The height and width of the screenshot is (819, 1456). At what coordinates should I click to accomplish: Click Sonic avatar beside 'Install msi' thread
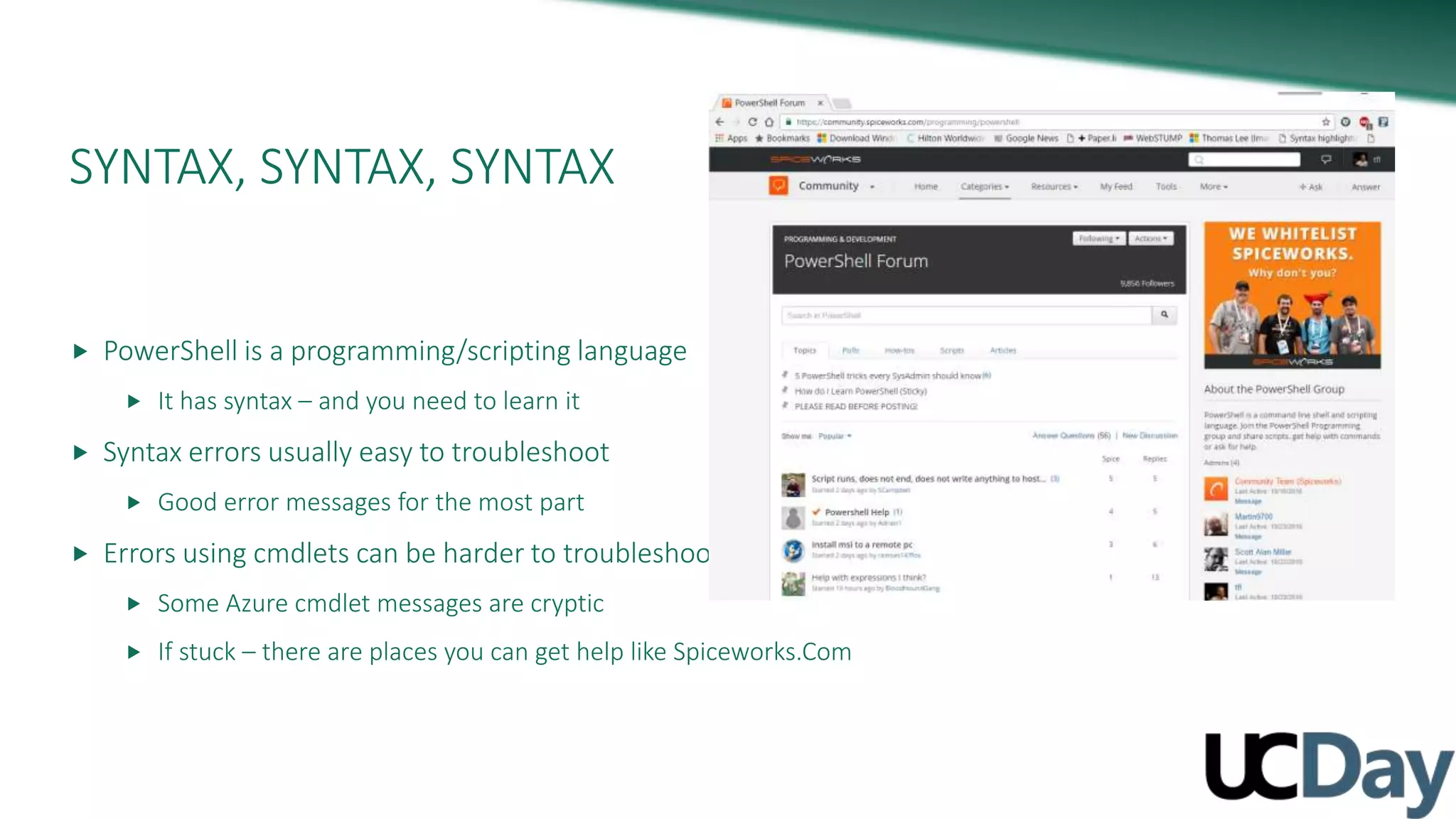(793, 550)
